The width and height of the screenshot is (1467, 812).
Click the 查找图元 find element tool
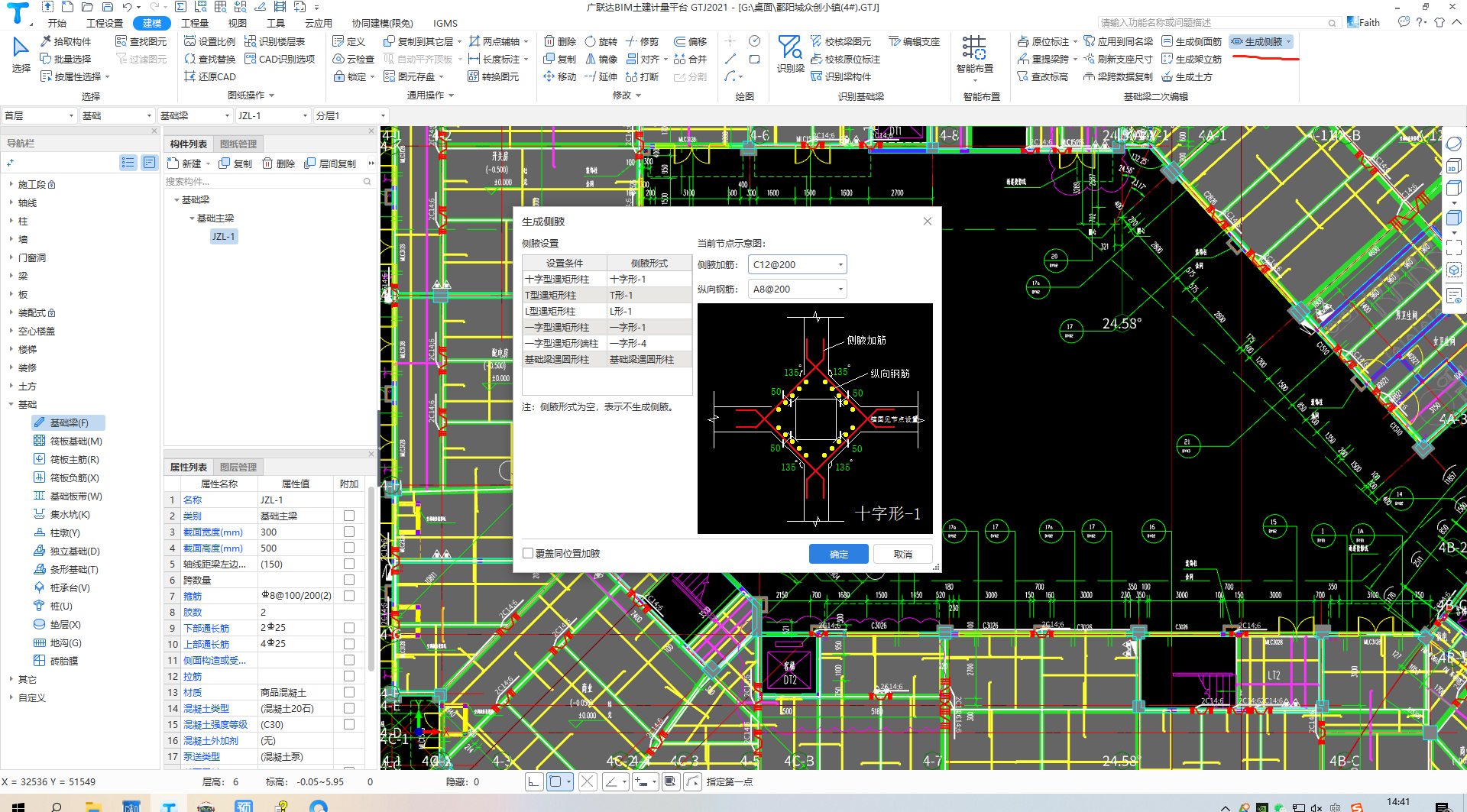141,41
